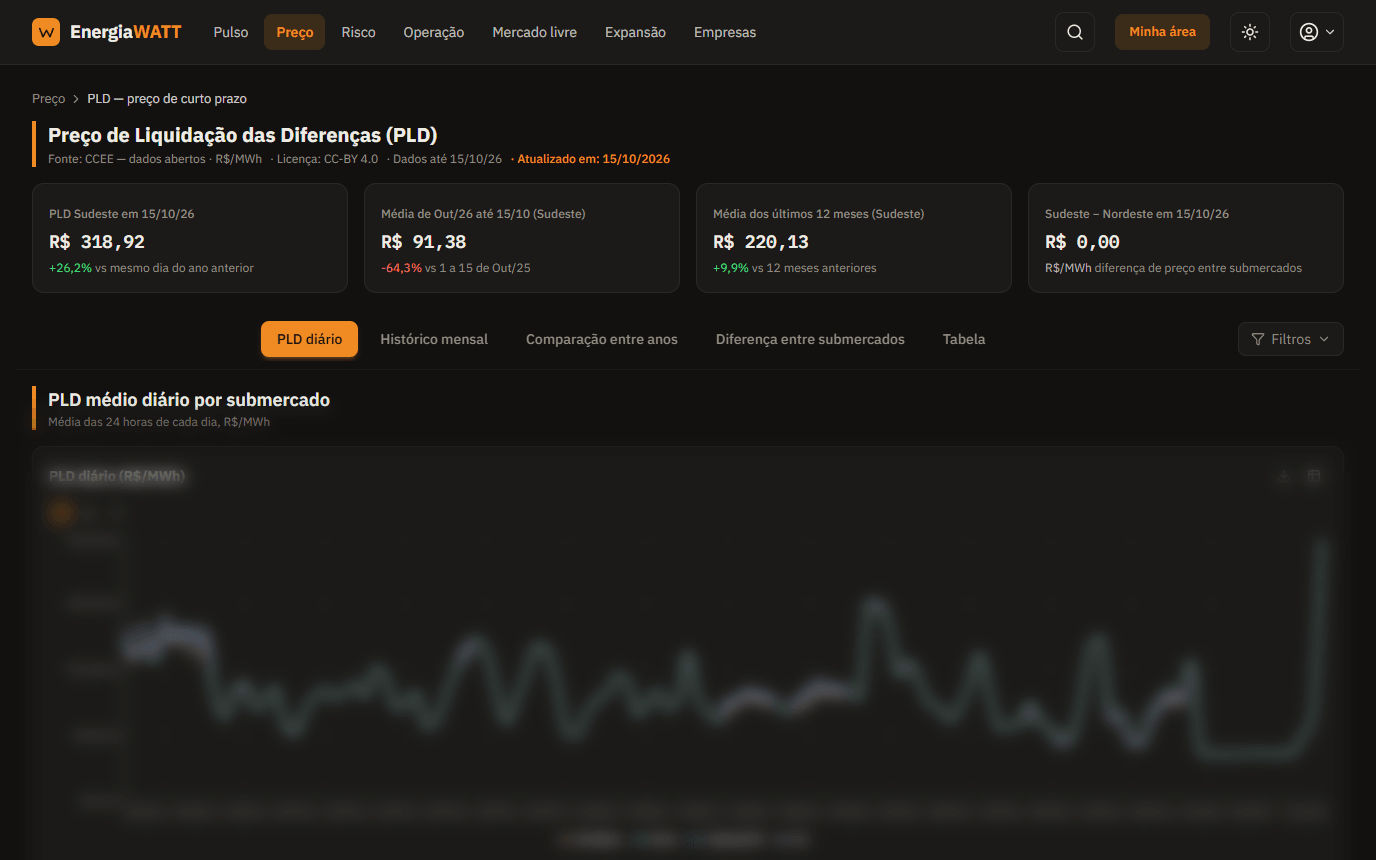This screenshot has width=1376, height=860.
Task: Click 'Média de Out/26 até 15/10 (Sudeste)' label
Action: [x=483, y=214]
